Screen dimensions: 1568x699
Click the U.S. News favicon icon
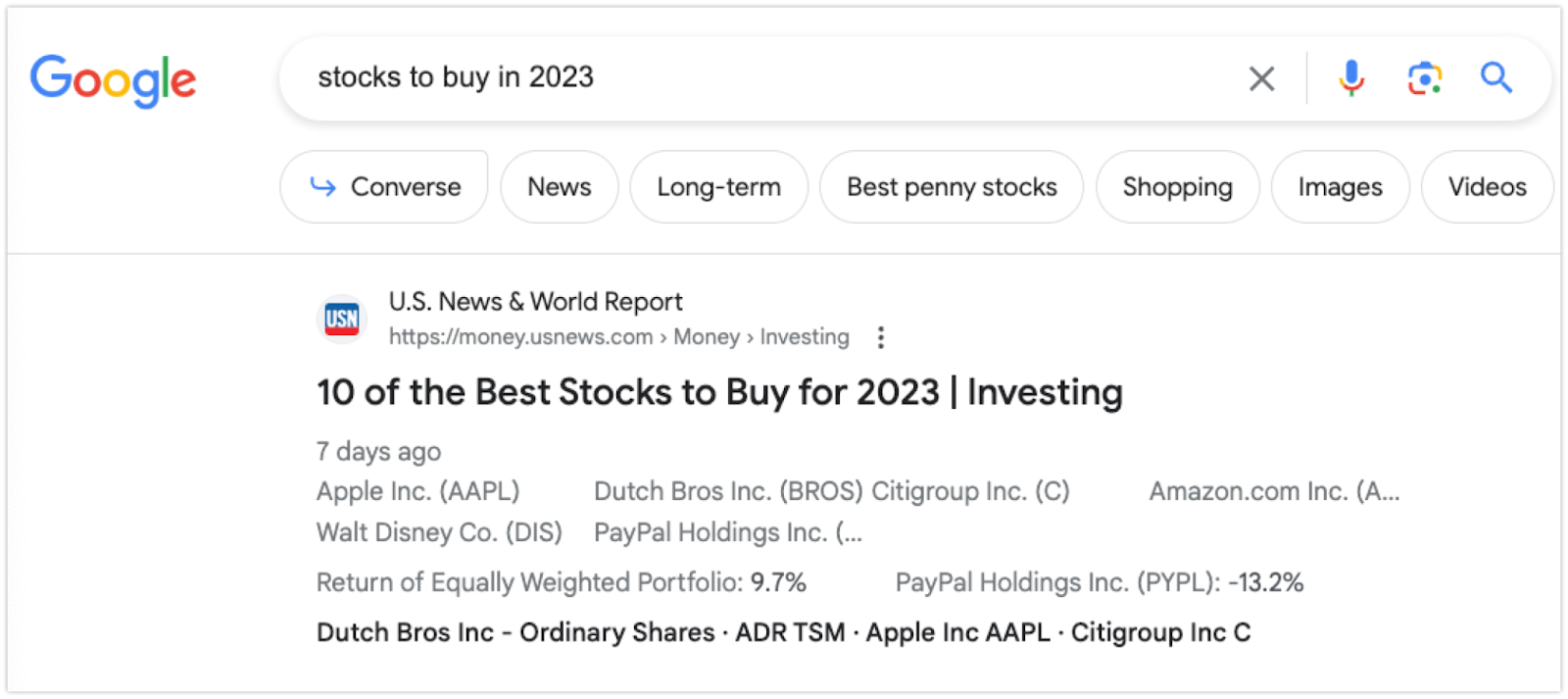342,319
